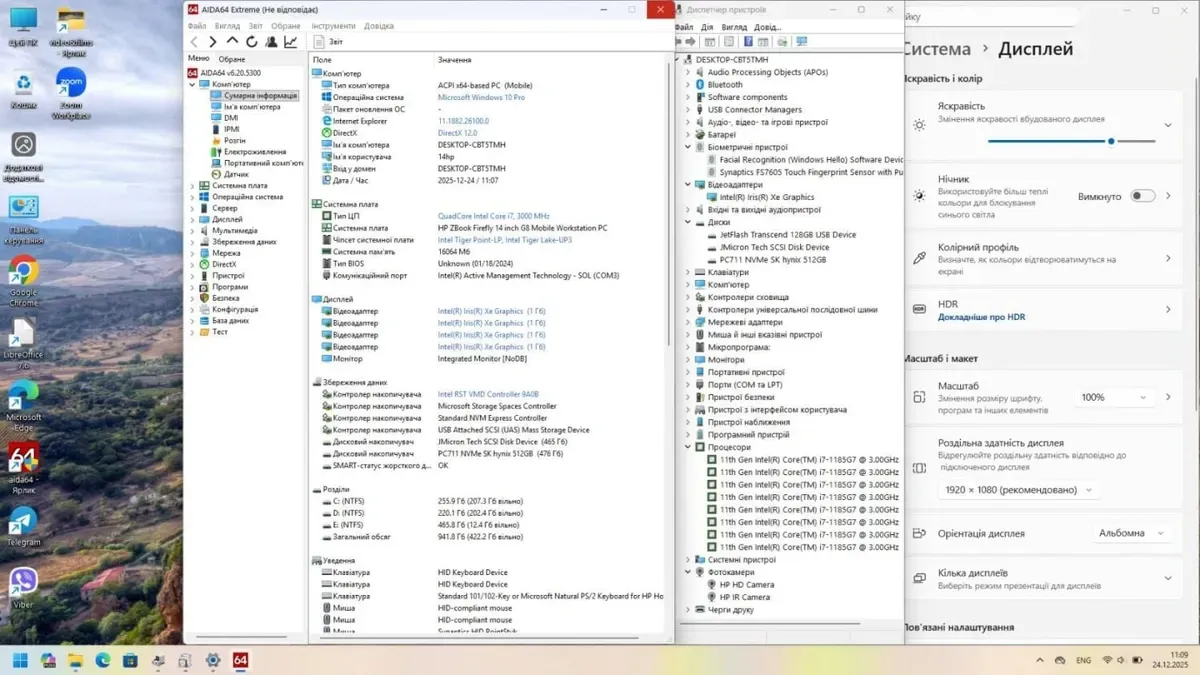The width and height of the screenshot is (1200, 675).
Task: Click the forward arrow in AIDA64 toolbar
Action: (212, 42)
